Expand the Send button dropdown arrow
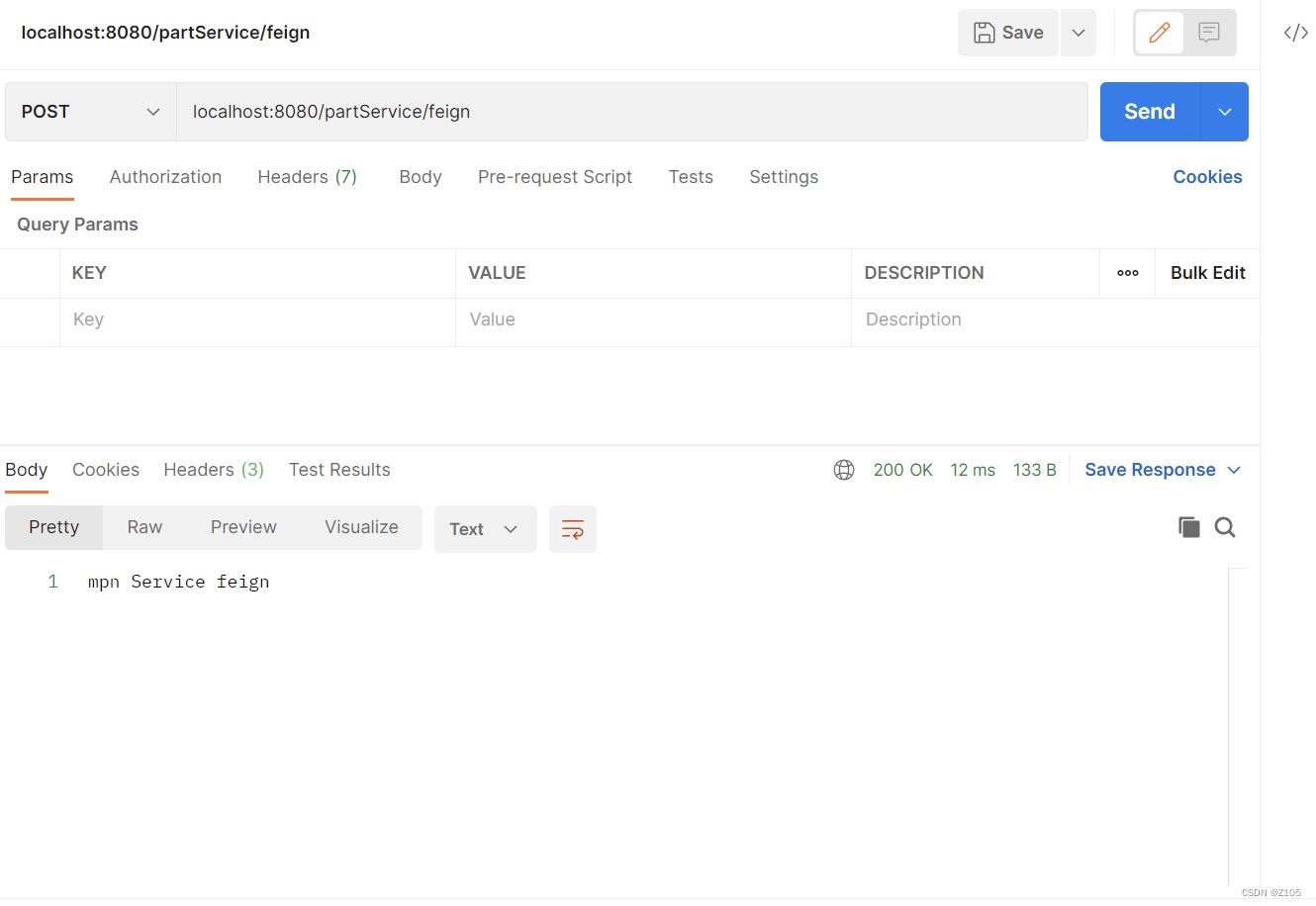The height and width of the screenshot is (906, 1316). [1225, 112]
